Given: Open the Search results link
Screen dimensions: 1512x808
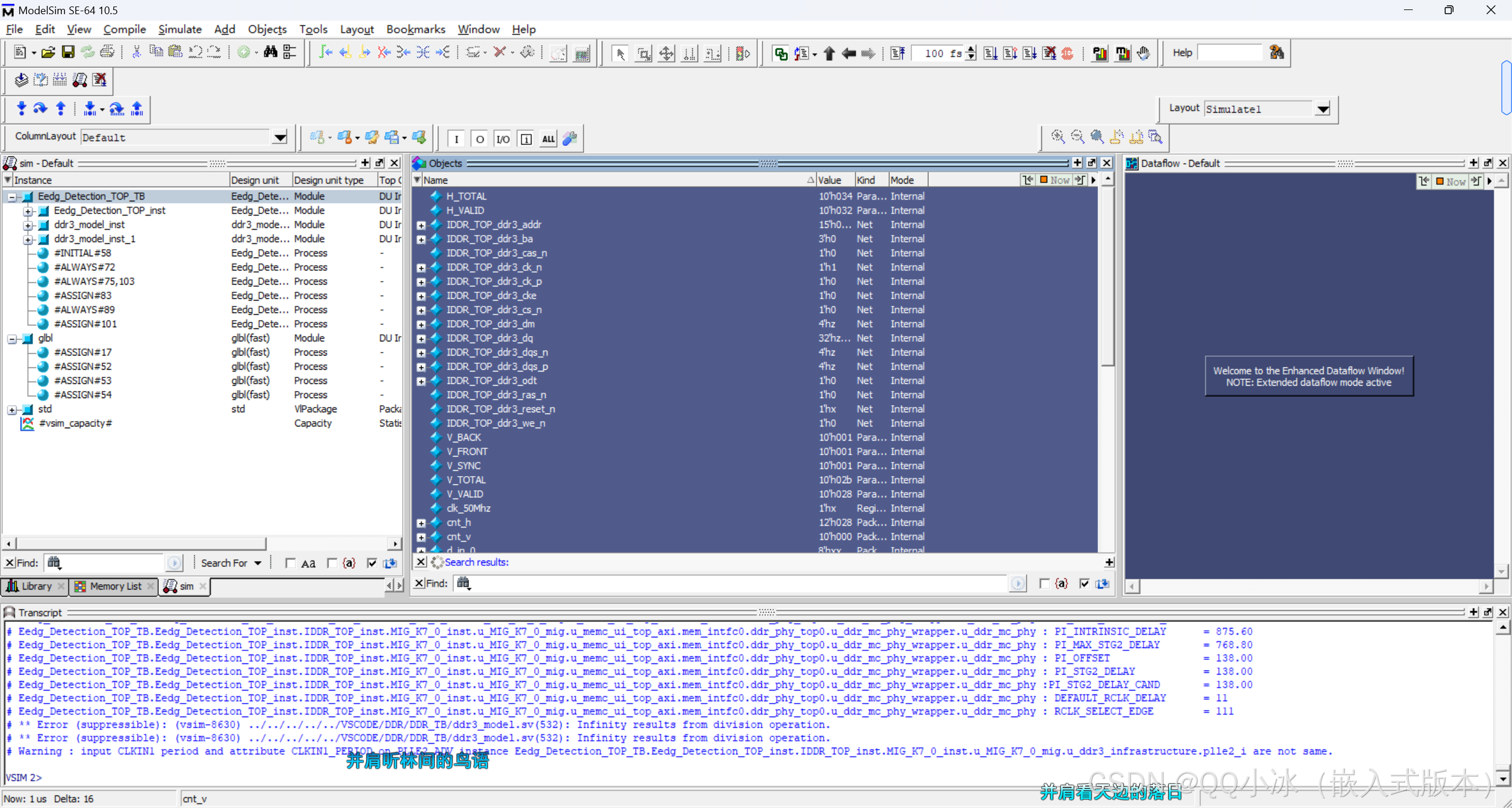Looking at the screenshot, I should (477, 562).
